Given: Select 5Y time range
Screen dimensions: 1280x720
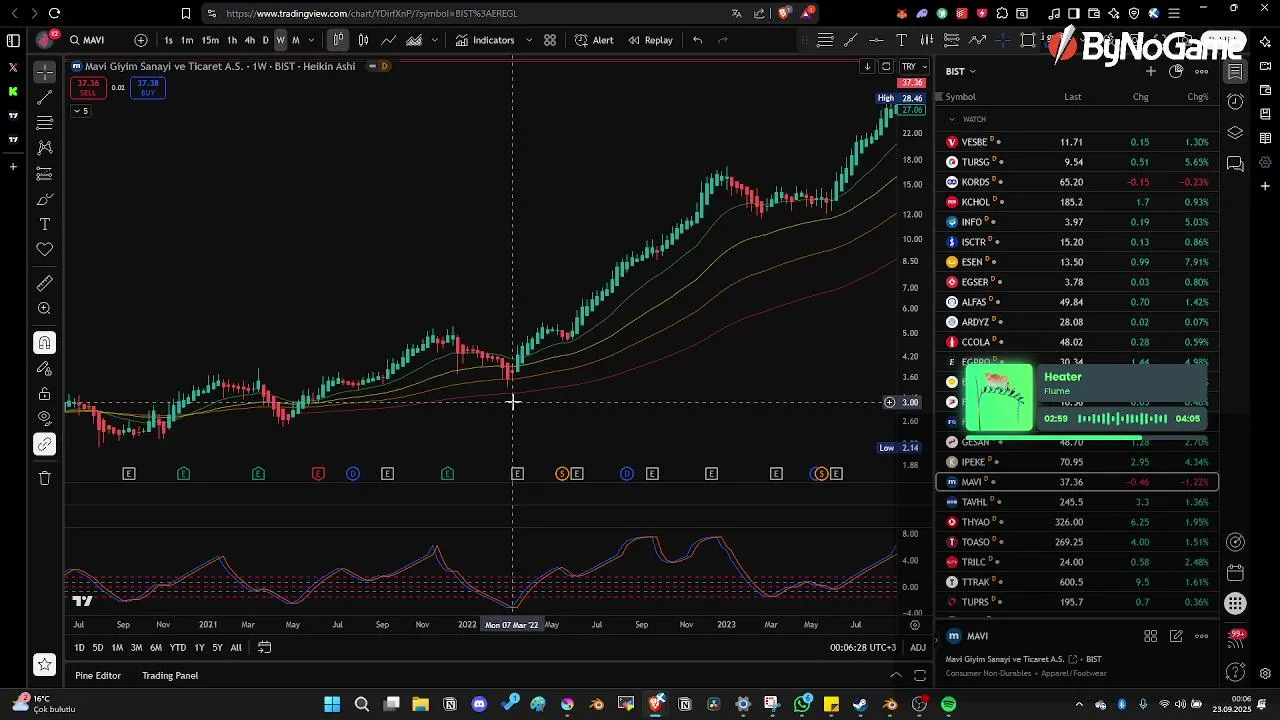Looking at the screenshot, I should pyautogui.click(x=217, y=648).
